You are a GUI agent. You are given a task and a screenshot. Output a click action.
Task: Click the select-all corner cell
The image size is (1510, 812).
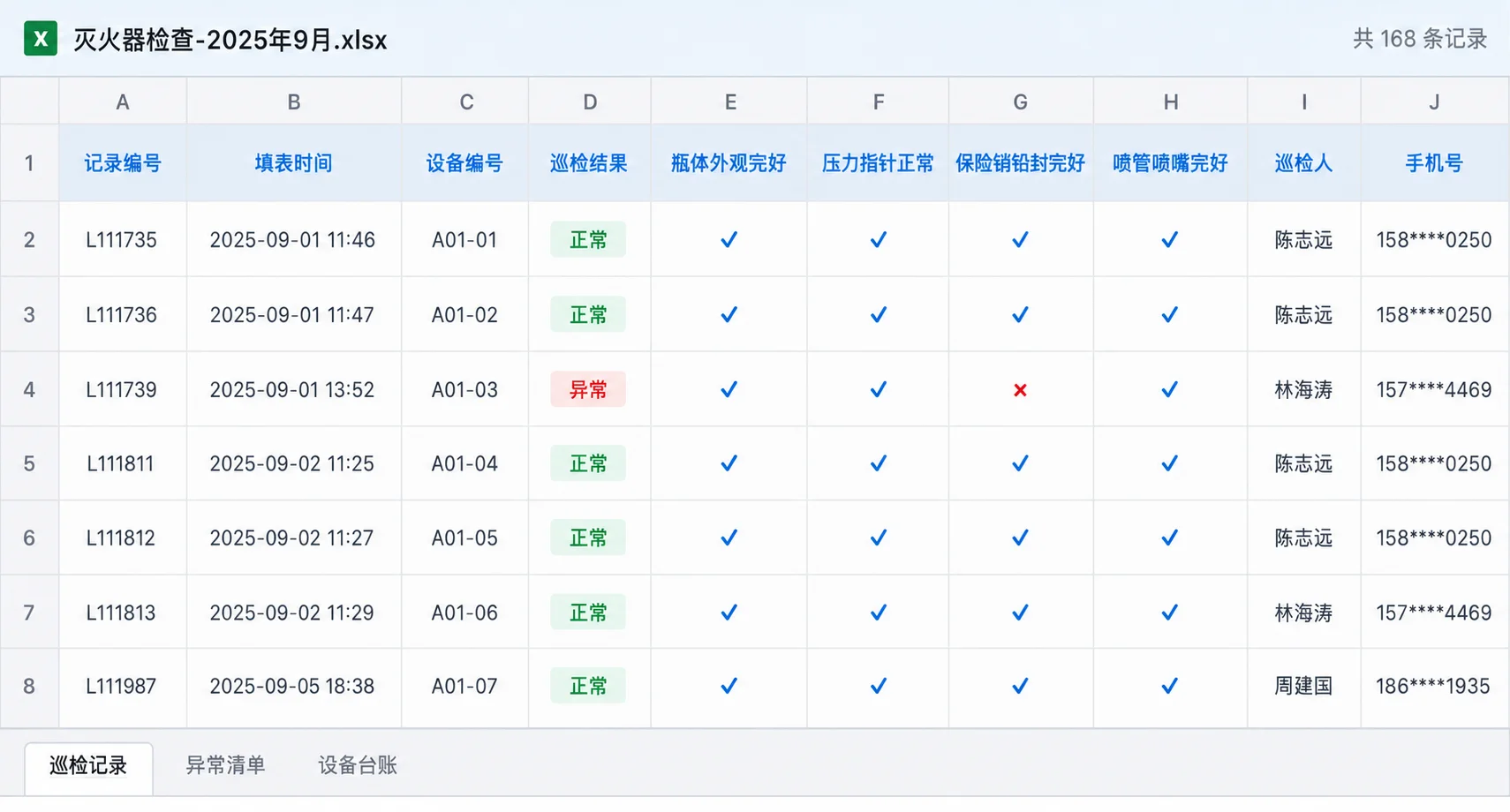point(29,101)
